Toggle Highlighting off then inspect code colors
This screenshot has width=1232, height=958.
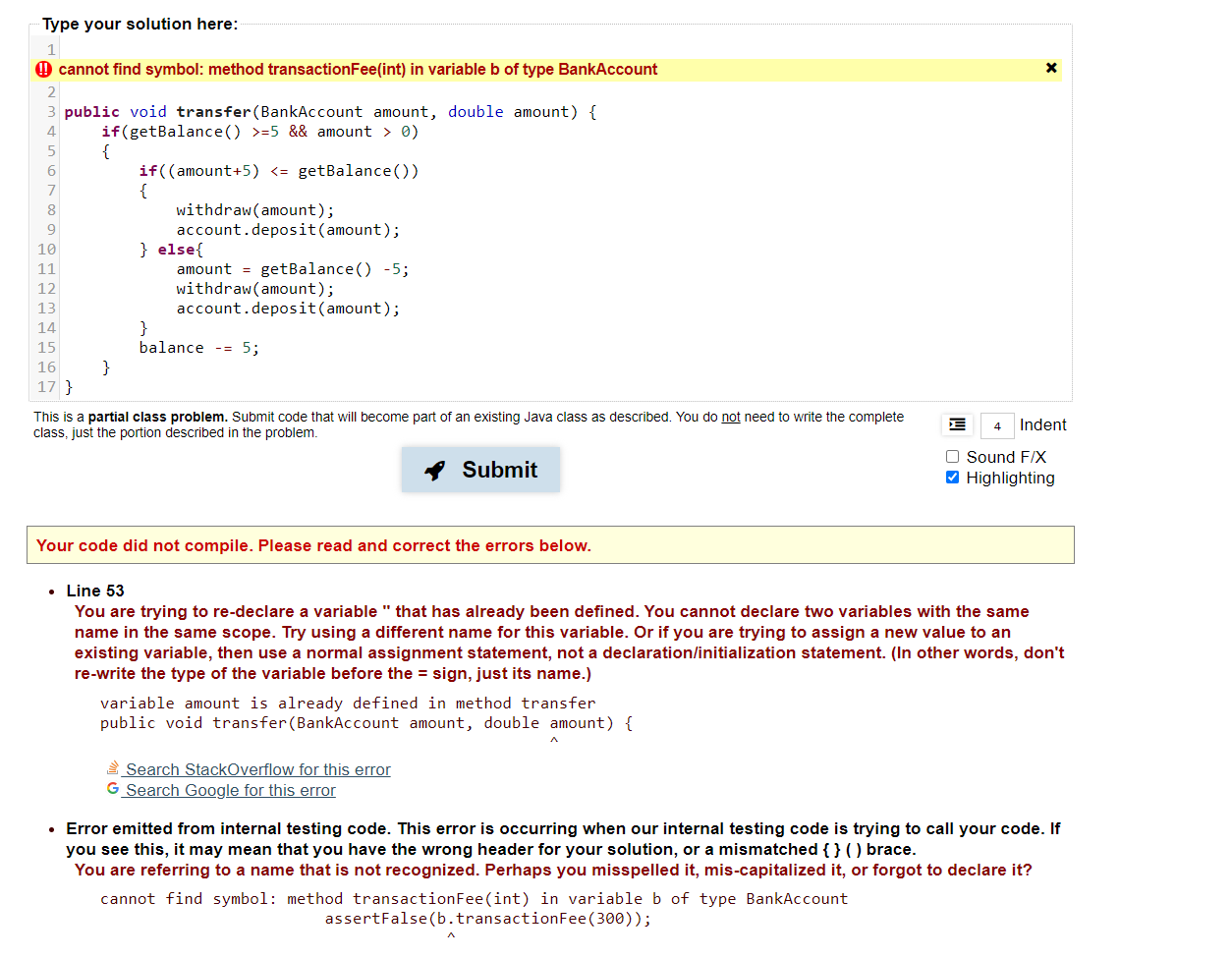pos(952,478)
